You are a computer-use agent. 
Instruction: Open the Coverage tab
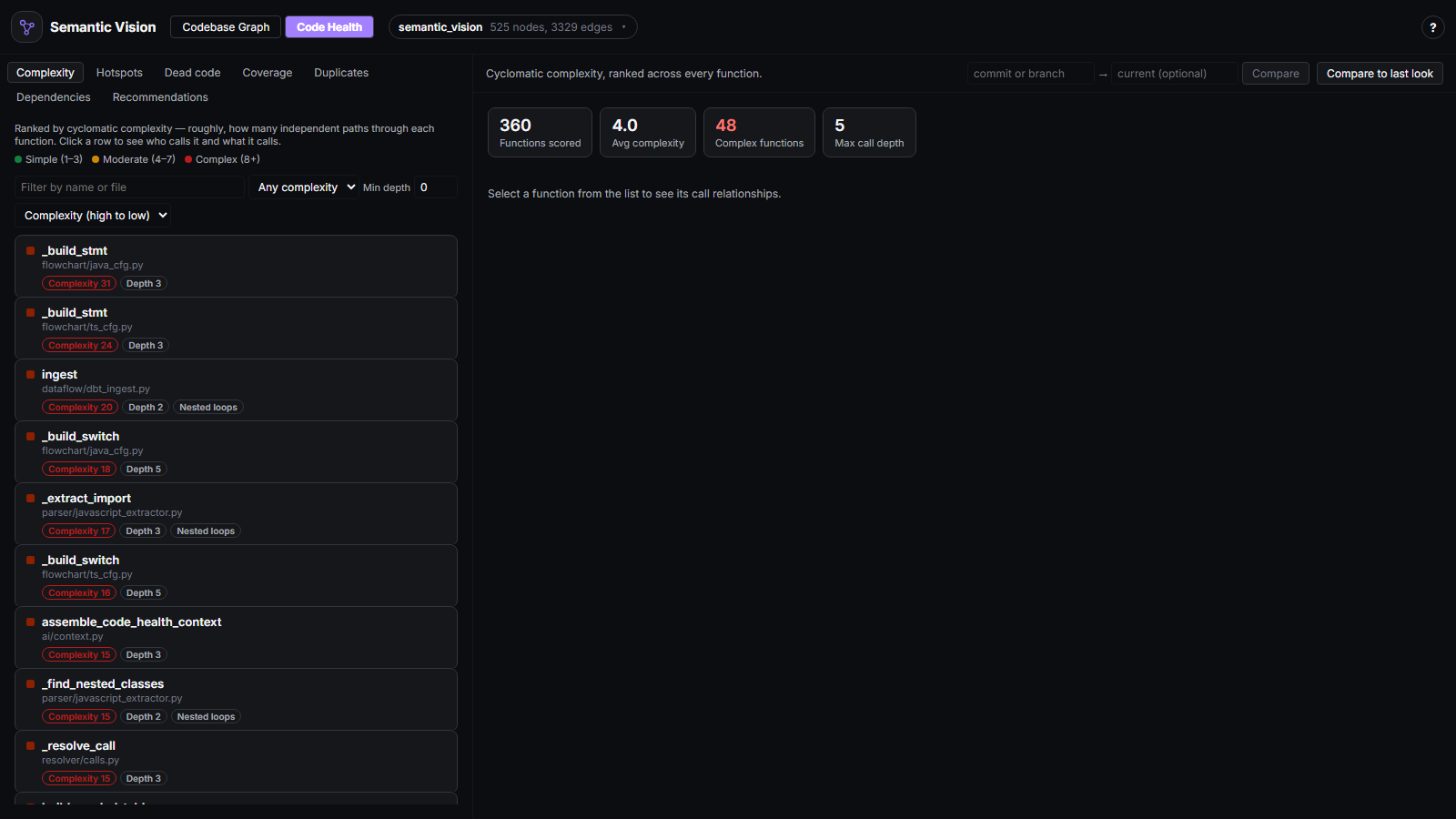[268, 73]
